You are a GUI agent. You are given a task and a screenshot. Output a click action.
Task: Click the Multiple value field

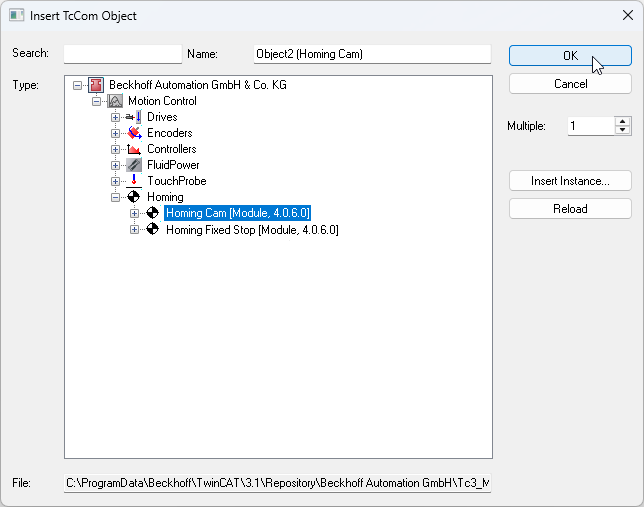click(591, 126)
